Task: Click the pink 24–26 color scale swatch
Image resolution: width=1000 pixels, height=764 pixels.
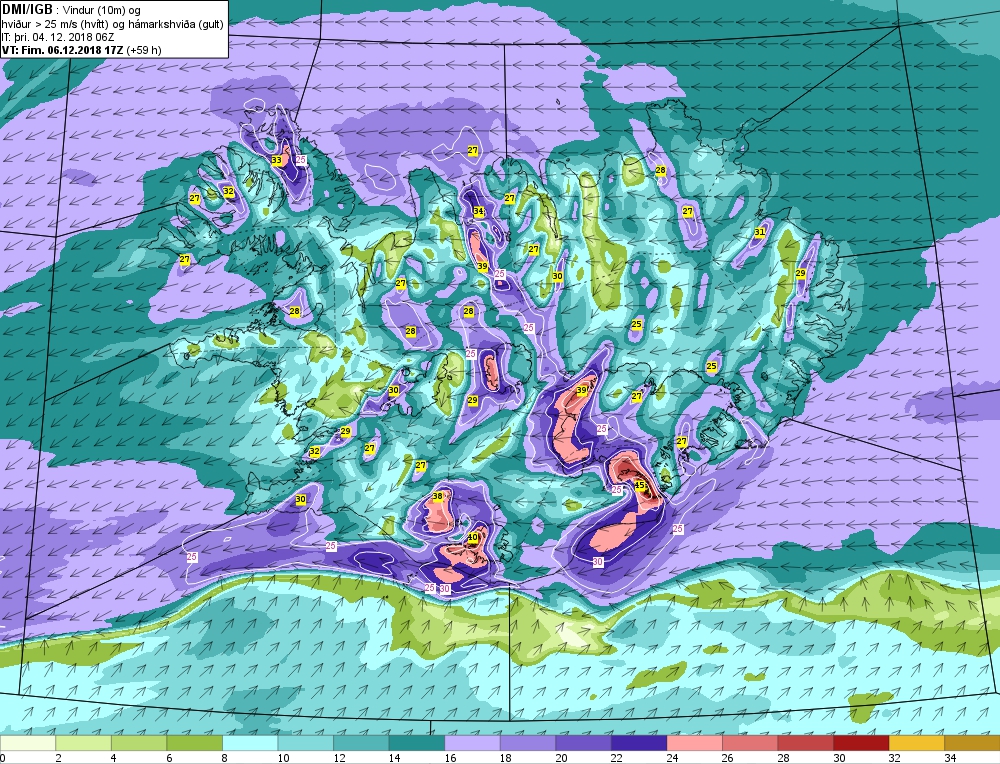Action: point(694,743)
